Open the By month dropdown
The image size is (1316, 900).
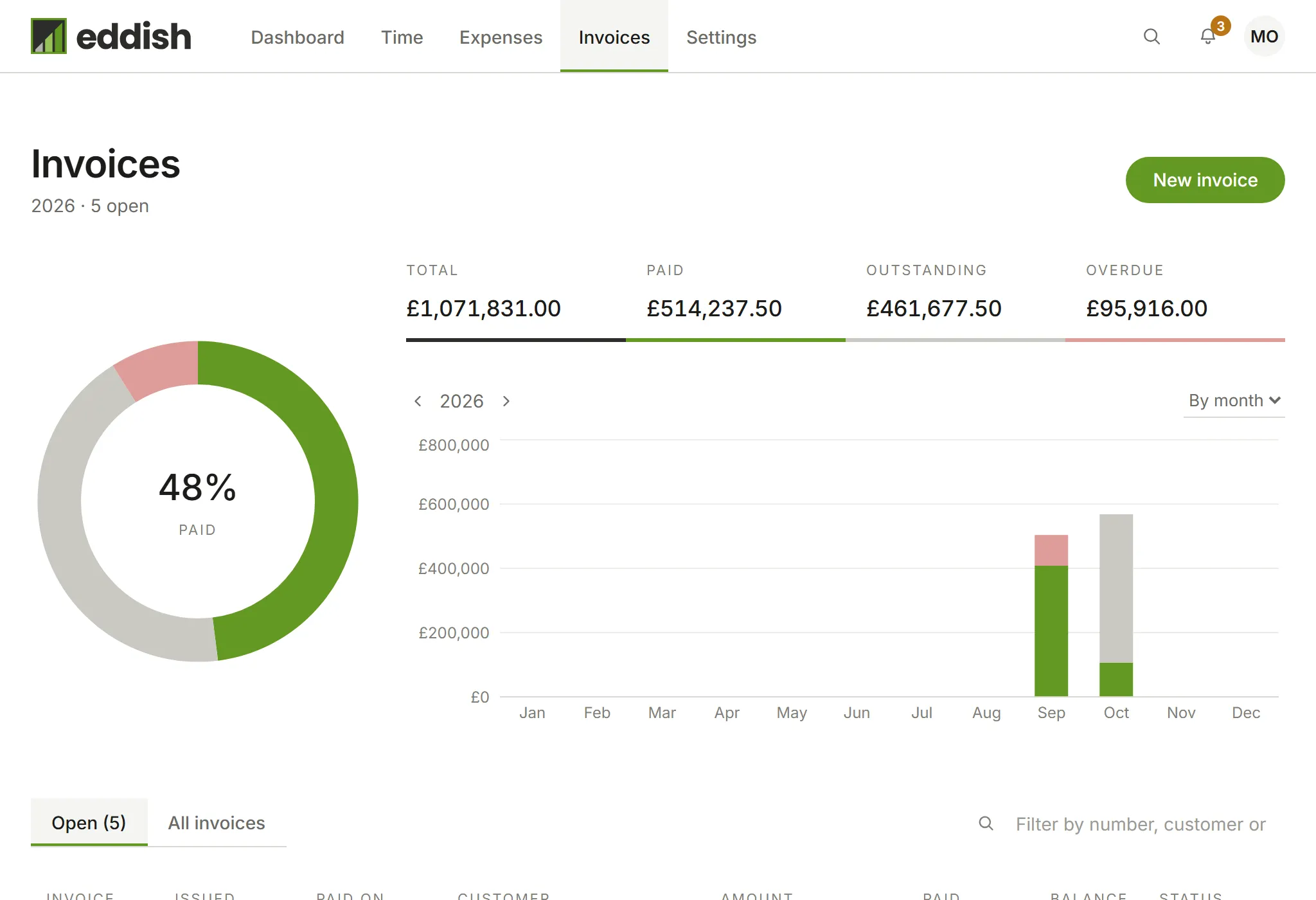(1234, 401)
